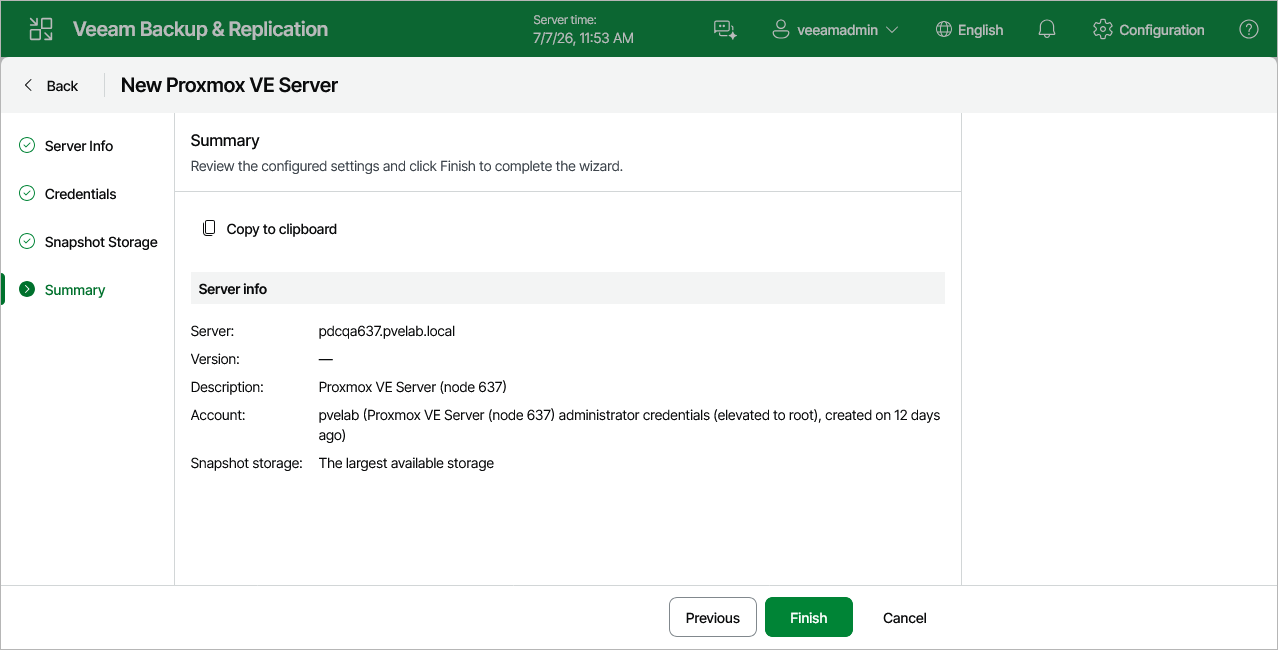Click the Version: label
Image resolution: width=1278 pixels, height=650 pixels.
pyautogui.click(x=215, y=359)
